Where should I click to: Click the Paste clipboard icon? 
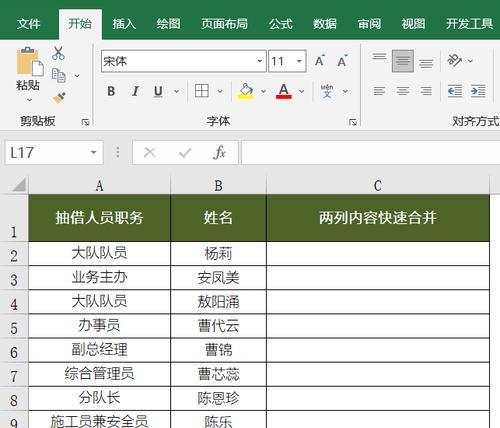[x=29, y=62]
